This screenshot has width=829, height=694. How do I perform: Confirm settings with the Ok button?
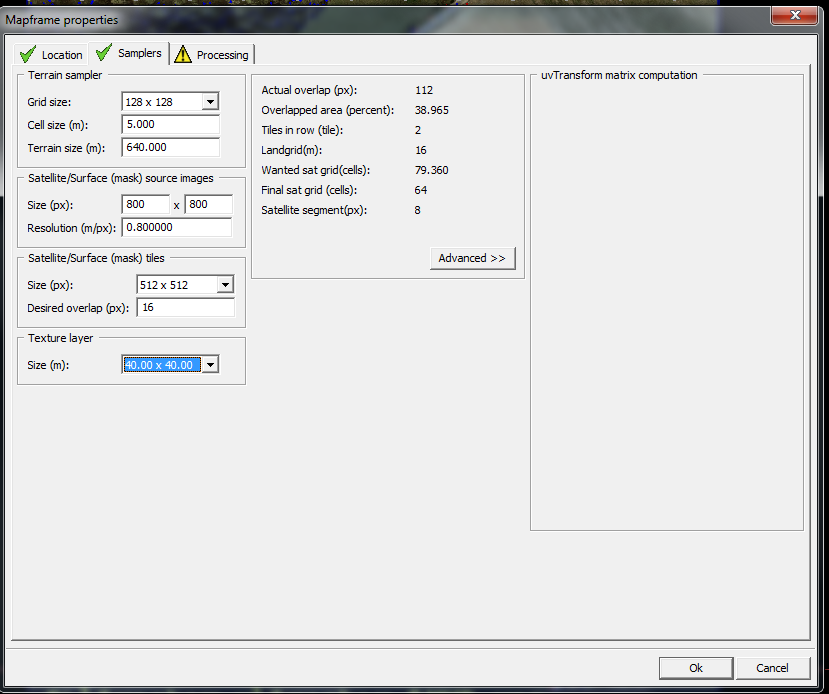point(695,668)
